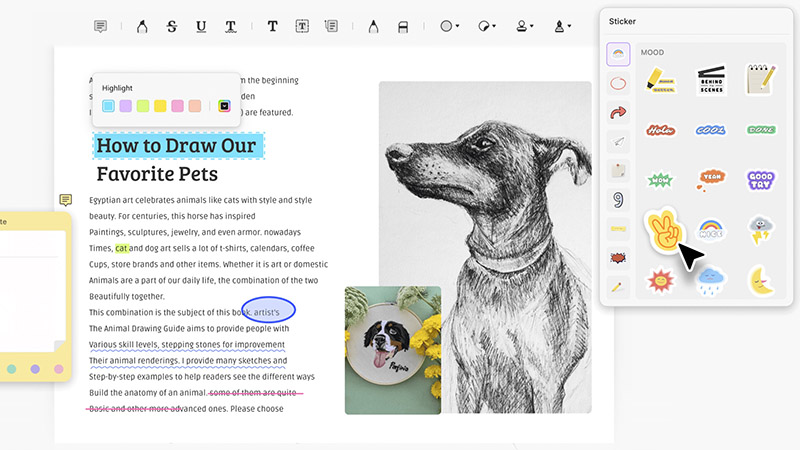The image size is (800, 450).
Task: Pick the blue rain cloud sticker
Action: click(711, 281)
